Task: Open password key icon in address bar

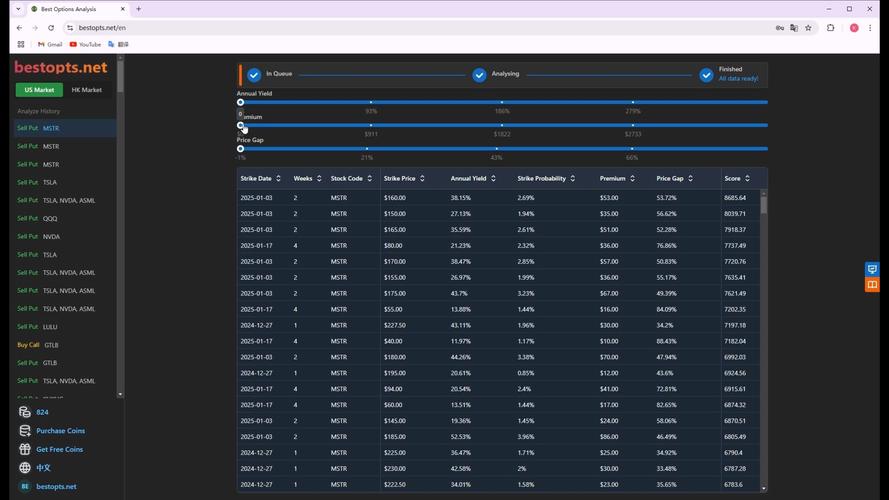Action: click(x=780, y=28)
